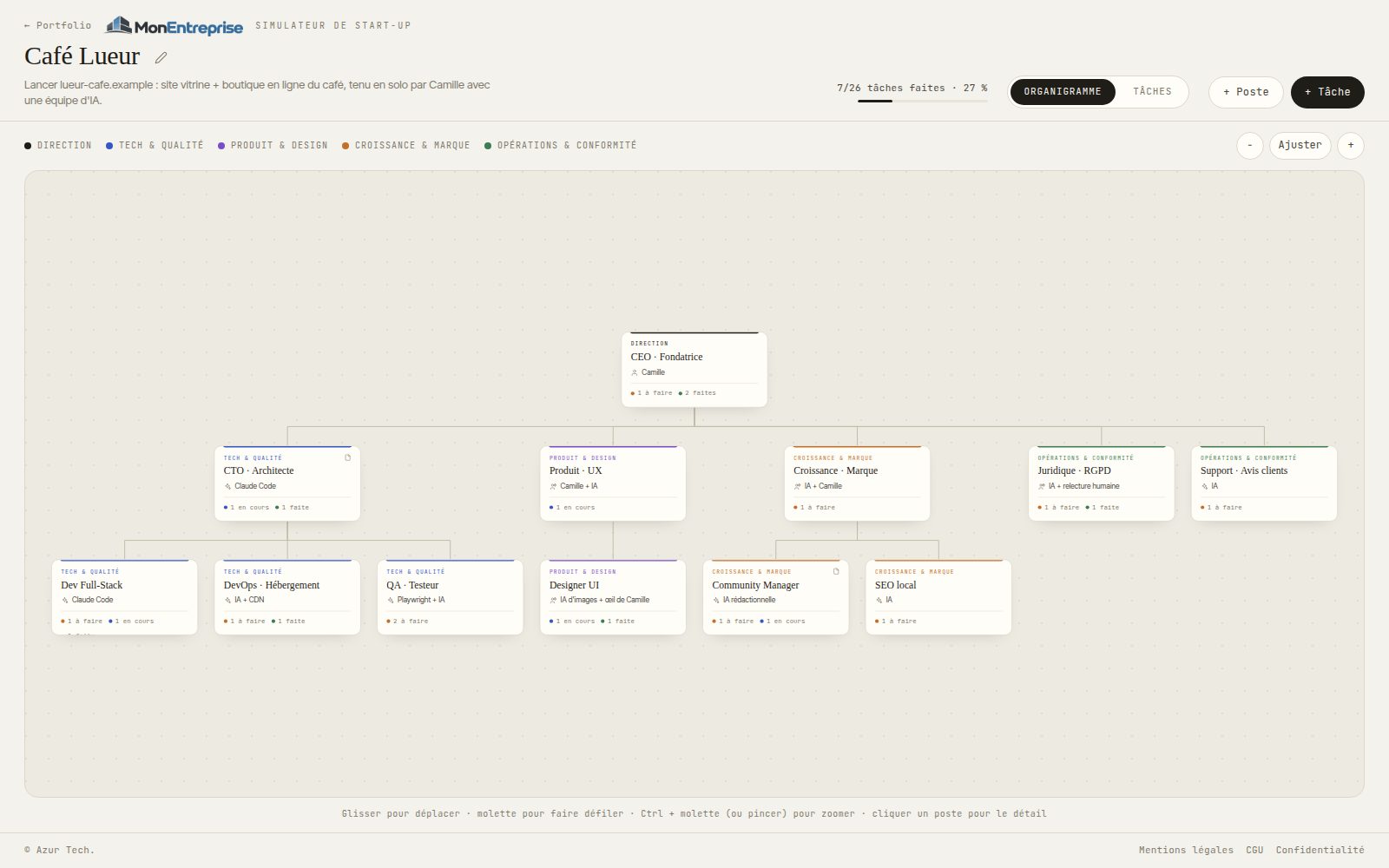Open the CEO · Fondatrice card
This screenshot has width=1389, height=868.
694,369
